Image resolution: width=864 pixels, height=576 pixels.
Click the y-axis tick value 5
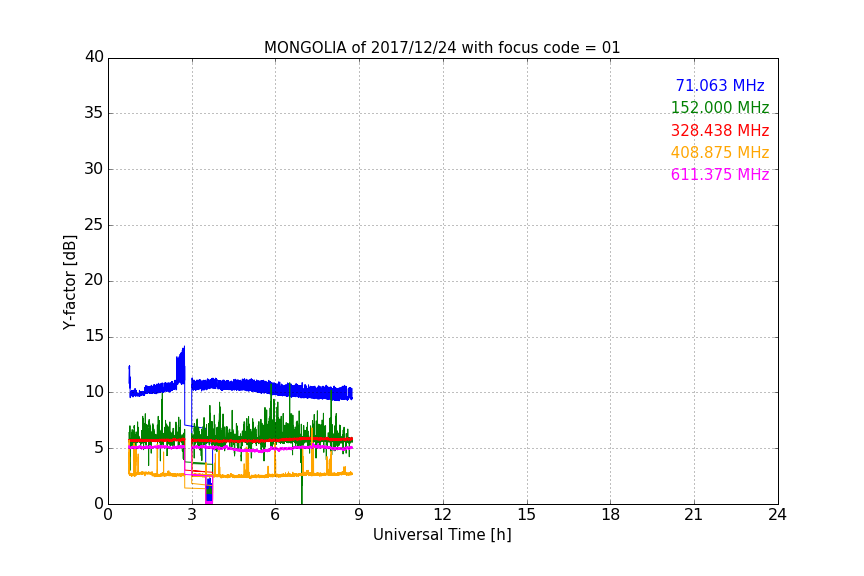click(x=99, y=448)
